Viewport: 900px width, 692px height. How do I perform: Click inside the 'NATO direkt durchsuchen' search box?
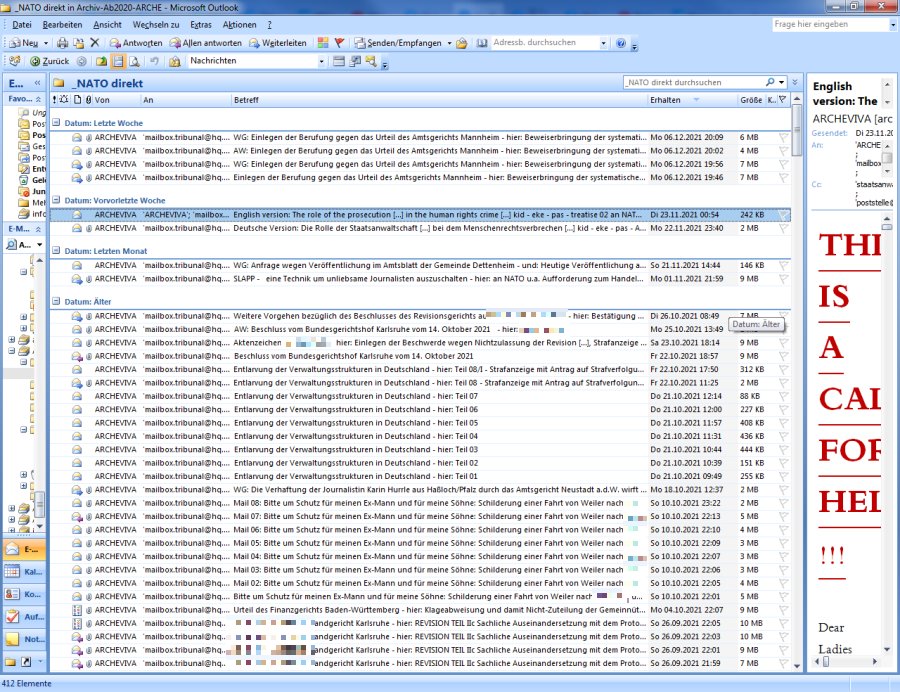coord(694,82)
